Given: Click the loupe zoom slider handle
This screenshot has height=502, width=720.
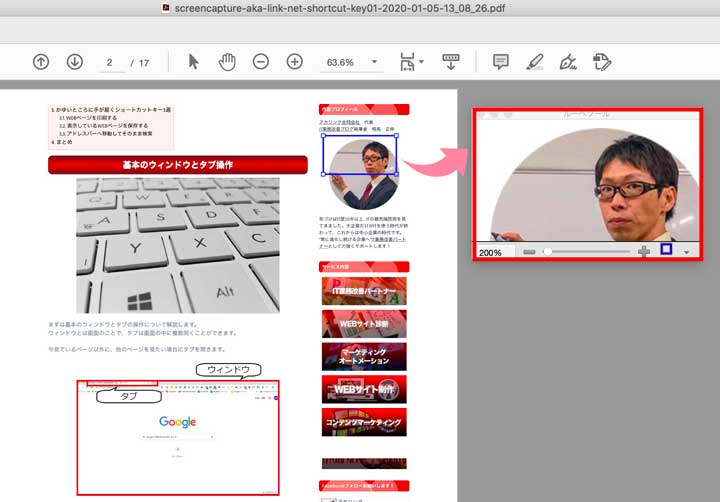Looking at the screenshot, I should (x=547, y=252).
